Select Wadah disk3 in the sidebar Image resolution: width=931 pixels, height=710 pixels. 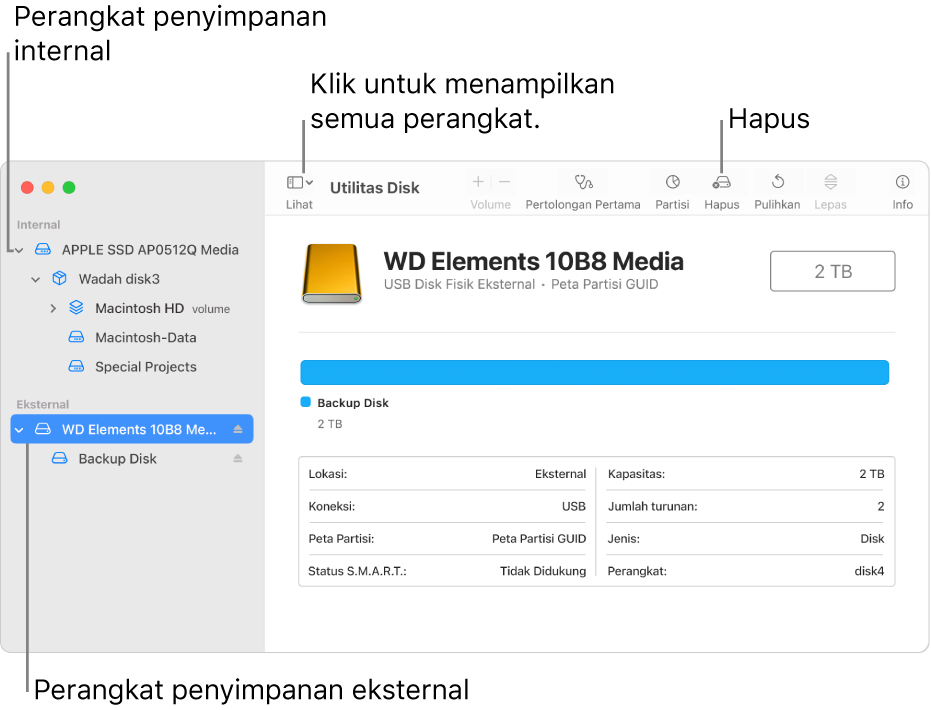tap(119, 279)
